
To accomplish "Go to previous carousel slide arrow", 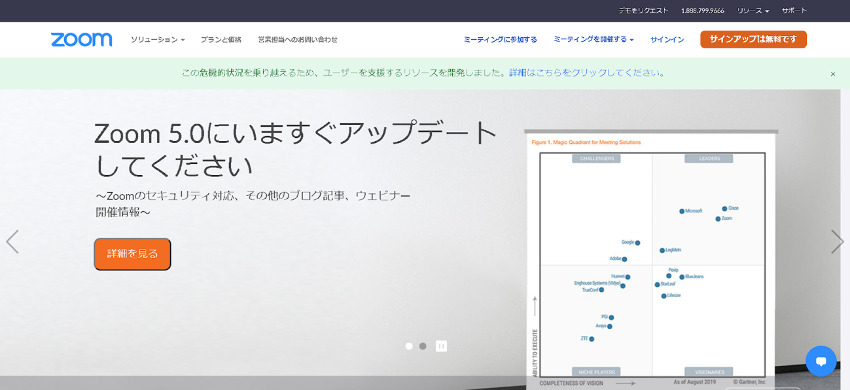I will click(x=12, y=241).
